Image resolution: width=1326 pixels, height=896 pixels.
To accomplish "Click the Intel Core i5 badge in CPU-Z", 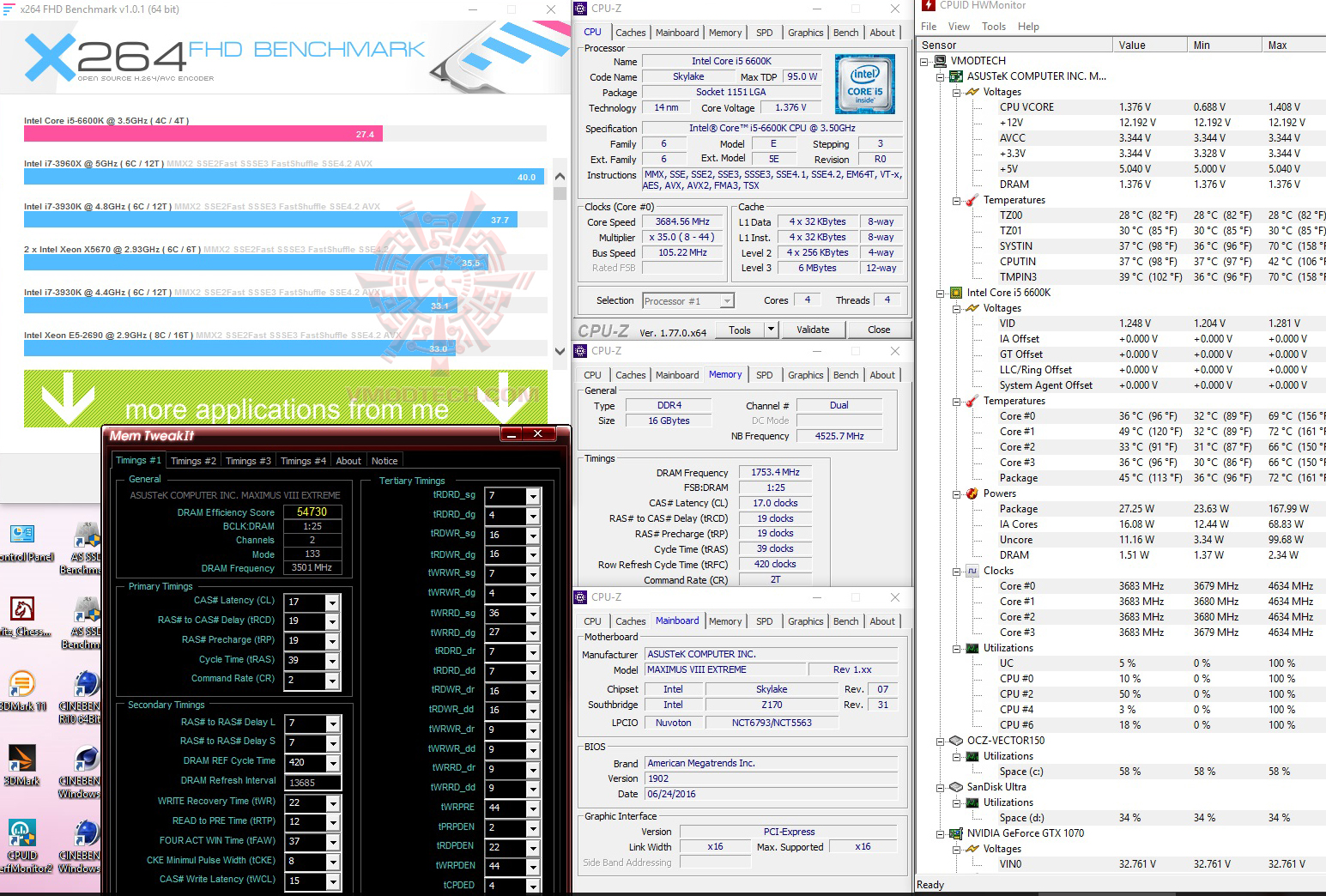I will click(x=864, y=83).
